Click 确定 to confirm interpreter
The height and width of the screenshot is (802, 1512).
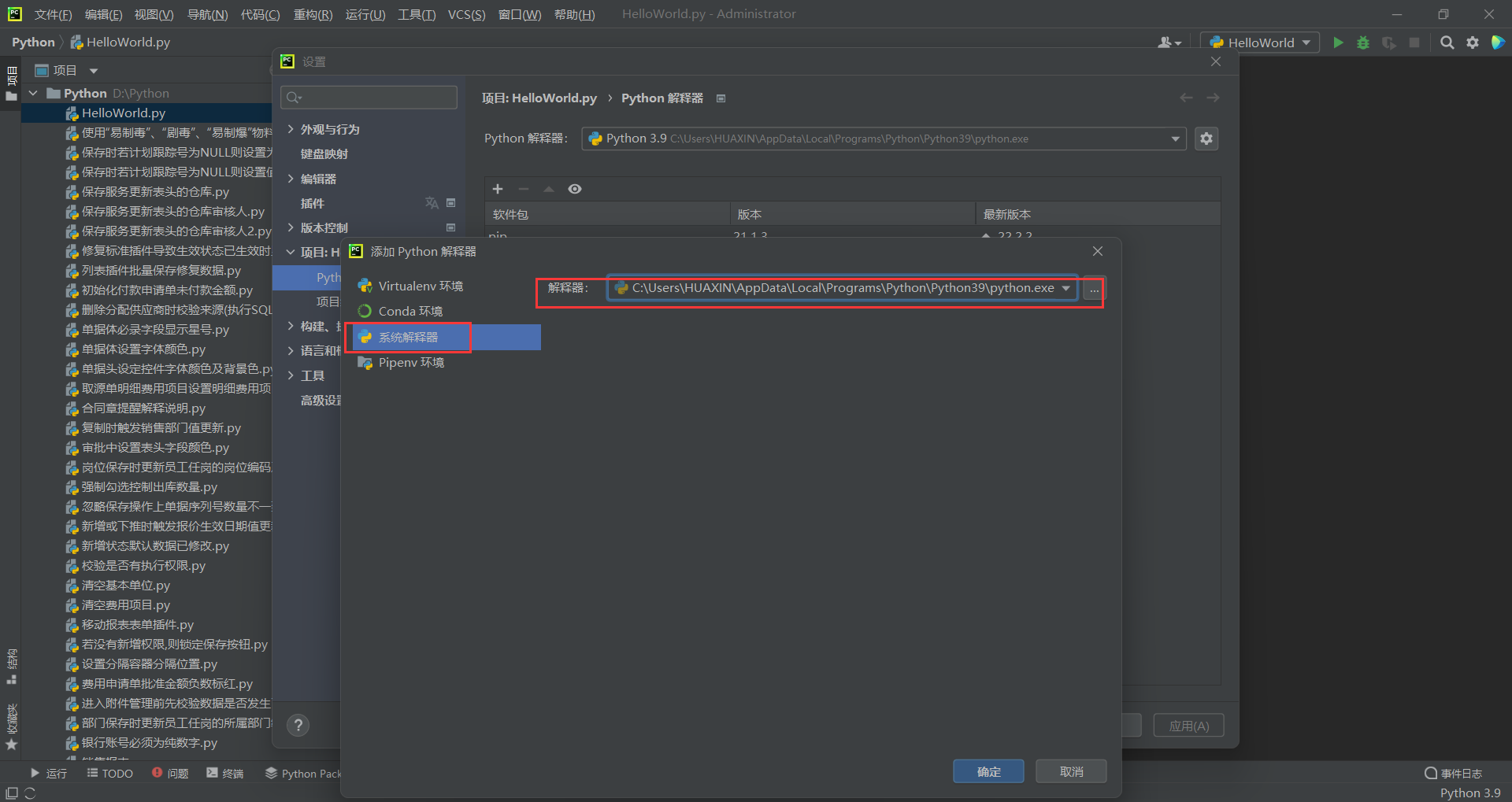coord(988,771)
